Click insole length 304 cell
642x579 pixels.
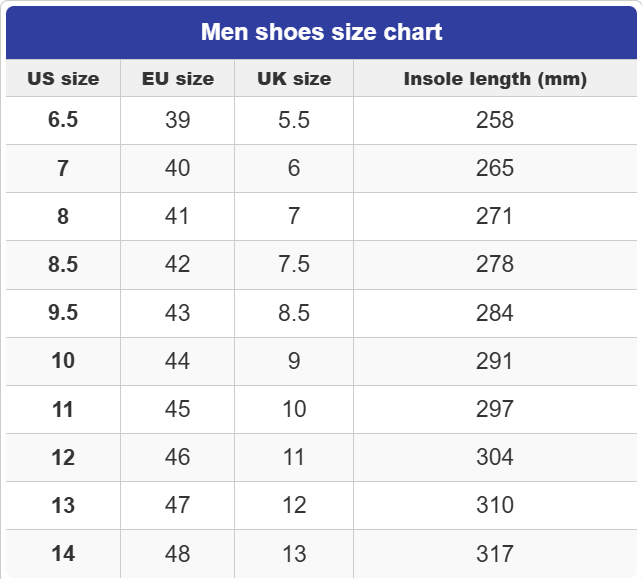coord(495,457)
